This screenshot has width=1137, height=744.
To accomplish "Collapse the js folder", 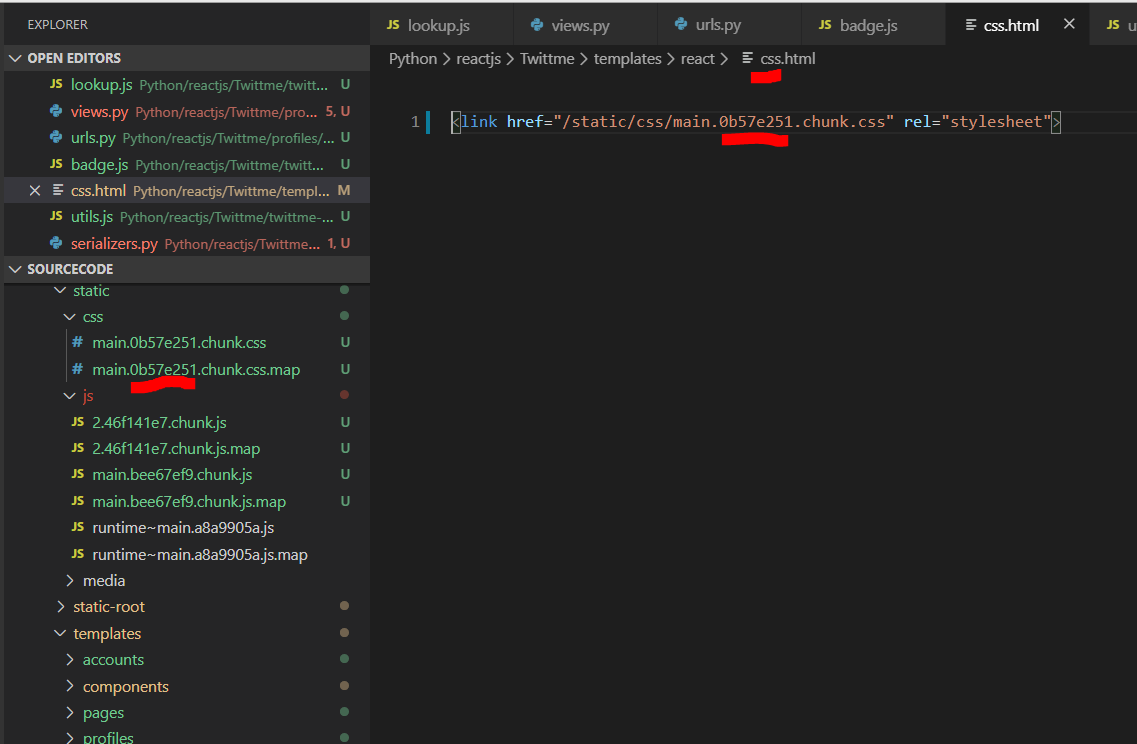I will point(70,395).
